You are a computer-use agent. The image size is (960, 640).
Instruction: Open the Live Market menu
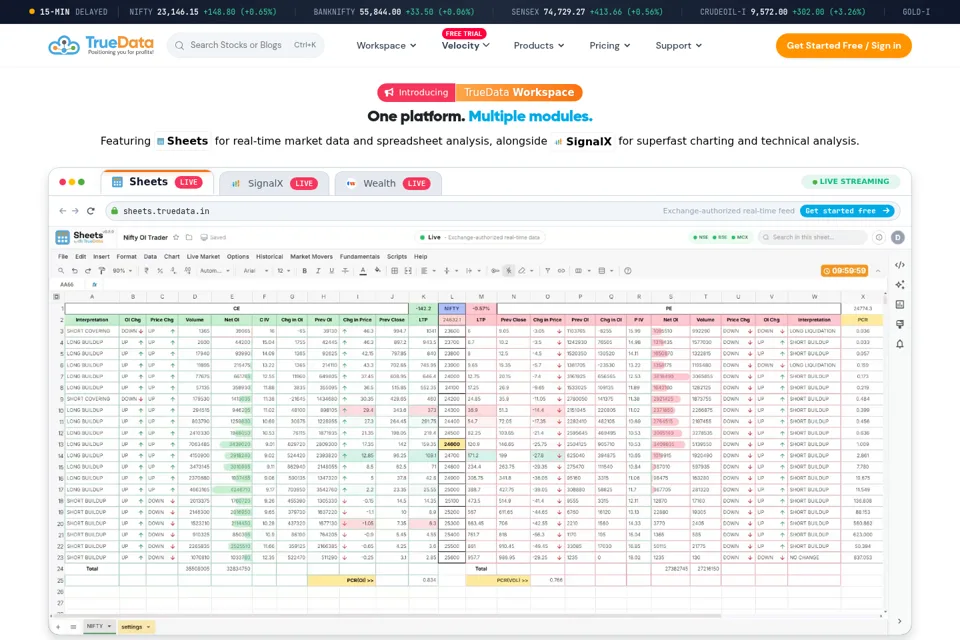tap(203, 257)
